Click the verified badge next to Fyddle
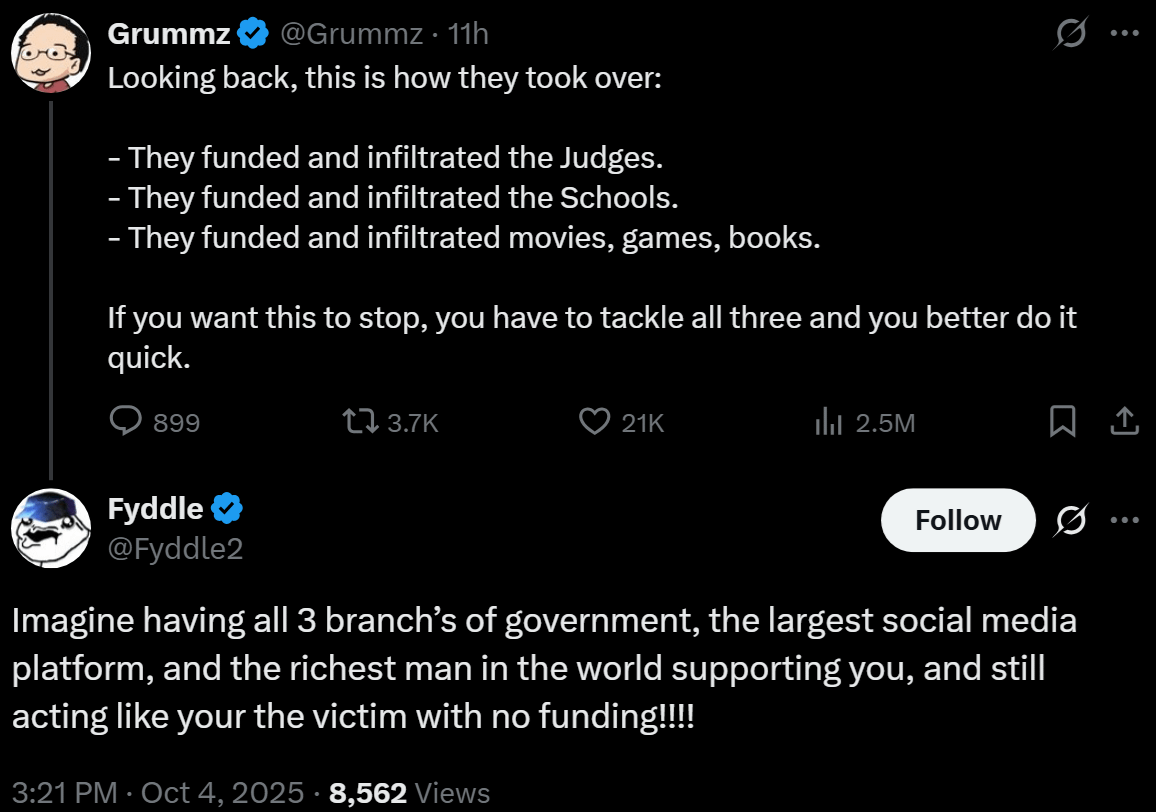This screenshot has height=812, width=1156. [x=228, y=509]
